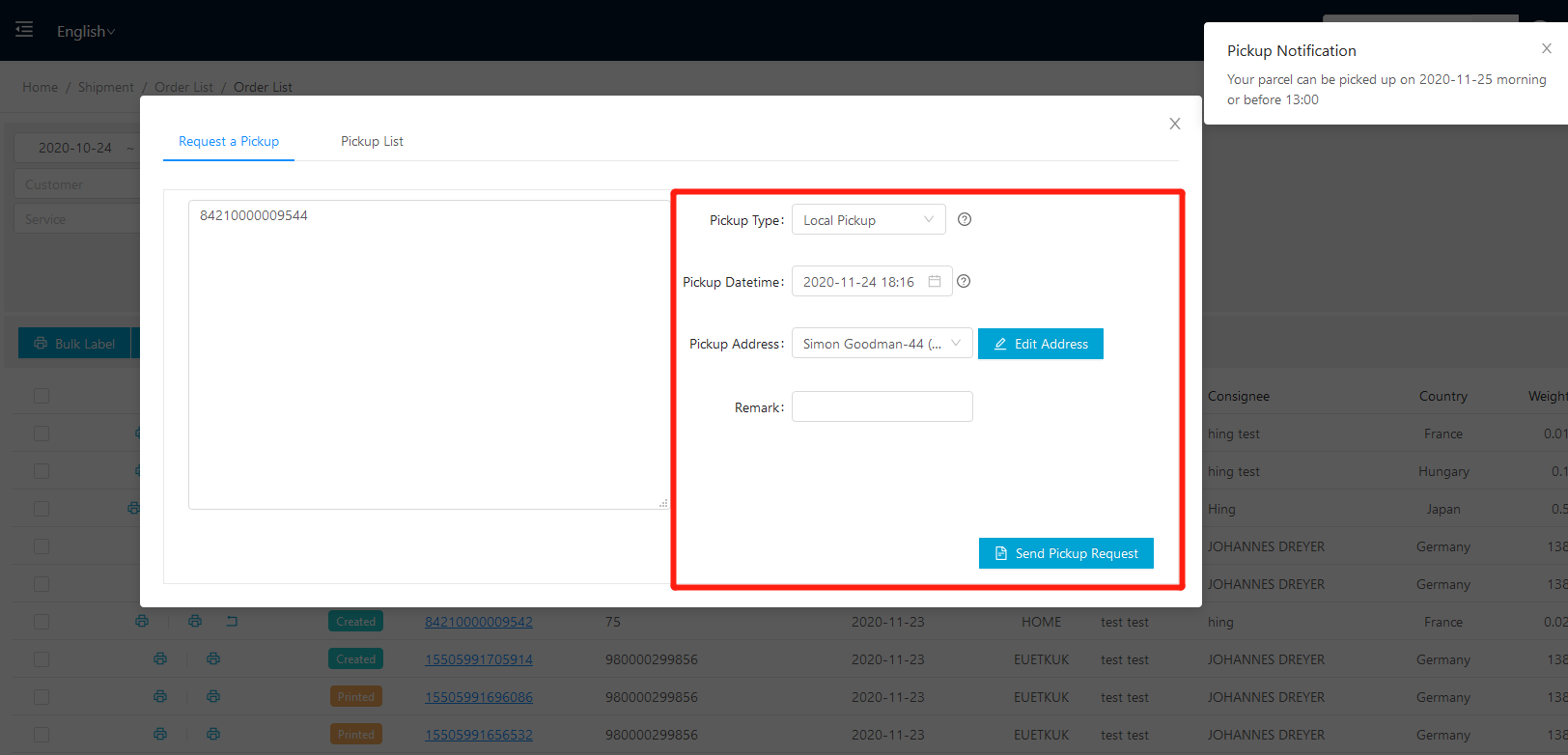This screenshot has height=755, width=1568.
Task: Toggle the select-all checkbox in table header
Action: coord(42,396)
